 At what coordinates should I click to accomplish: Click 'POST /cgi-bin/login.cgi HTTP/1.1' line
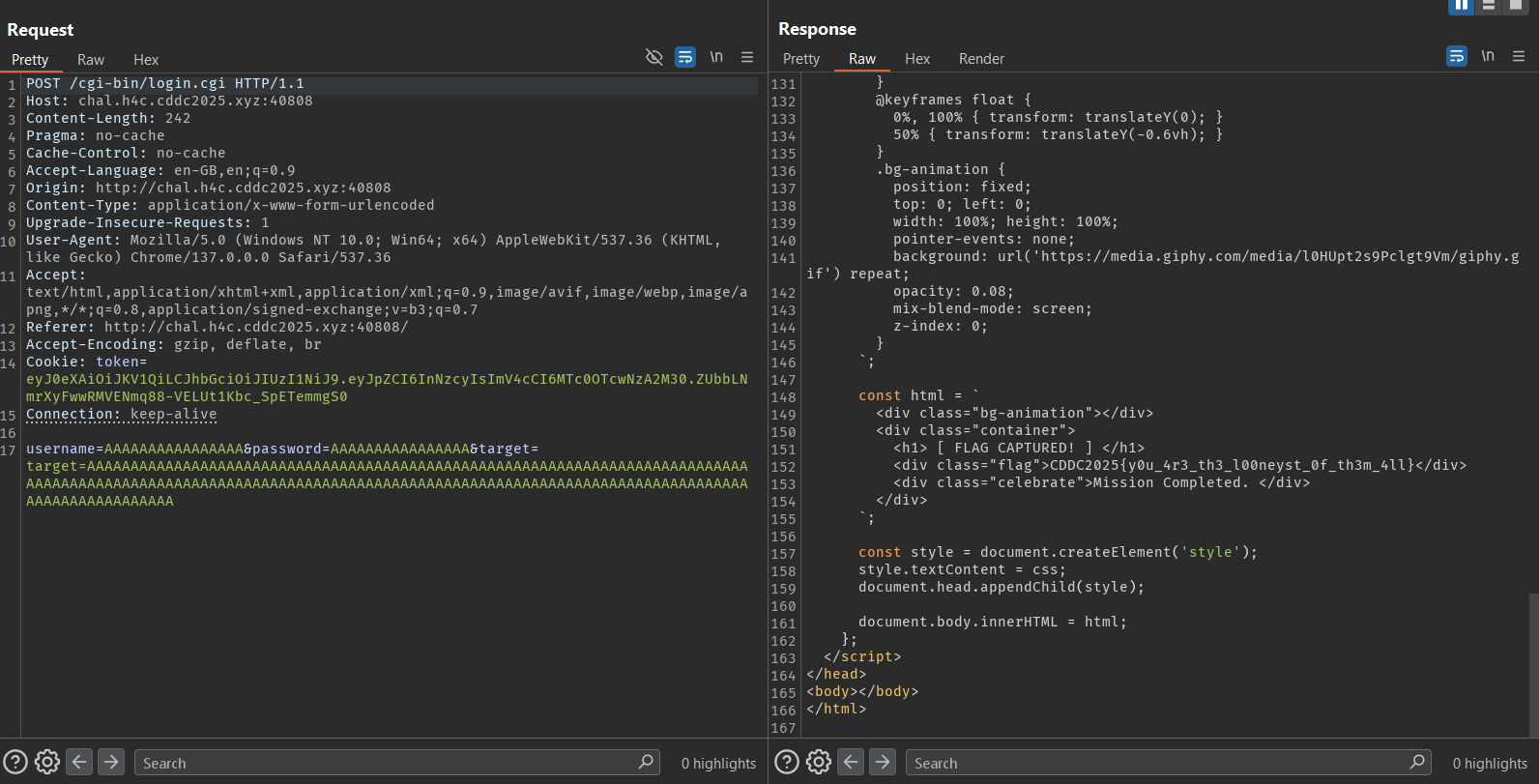[165, 83]
